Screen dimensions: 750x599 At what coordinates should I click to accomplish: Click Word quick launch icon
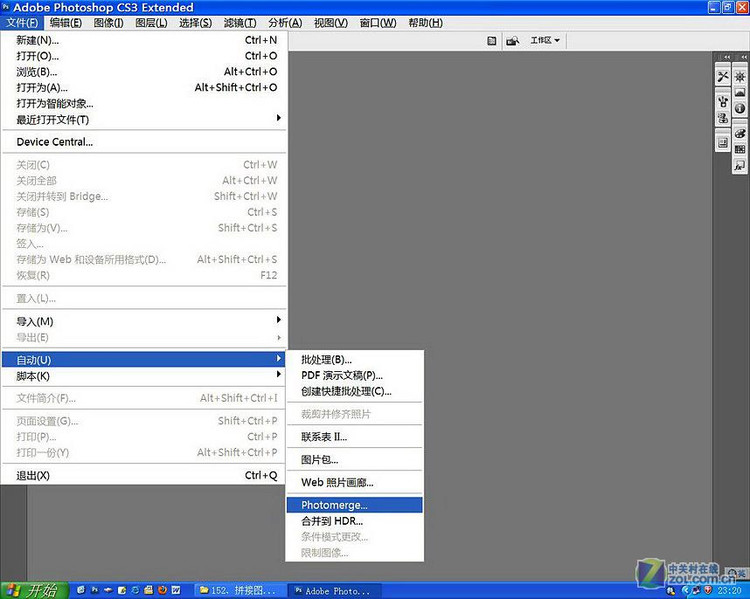tap(176, 590)
